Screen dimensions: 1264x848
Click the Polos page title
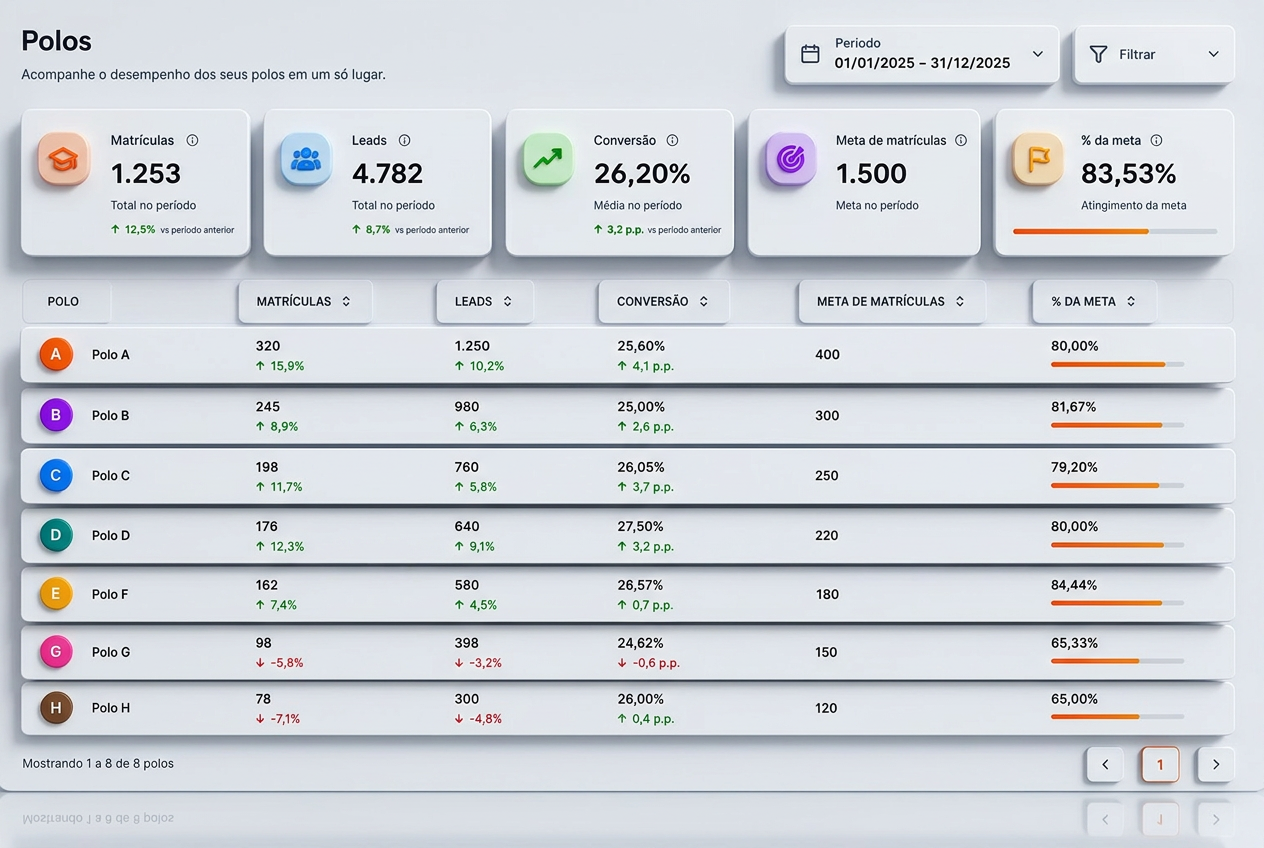56,41
